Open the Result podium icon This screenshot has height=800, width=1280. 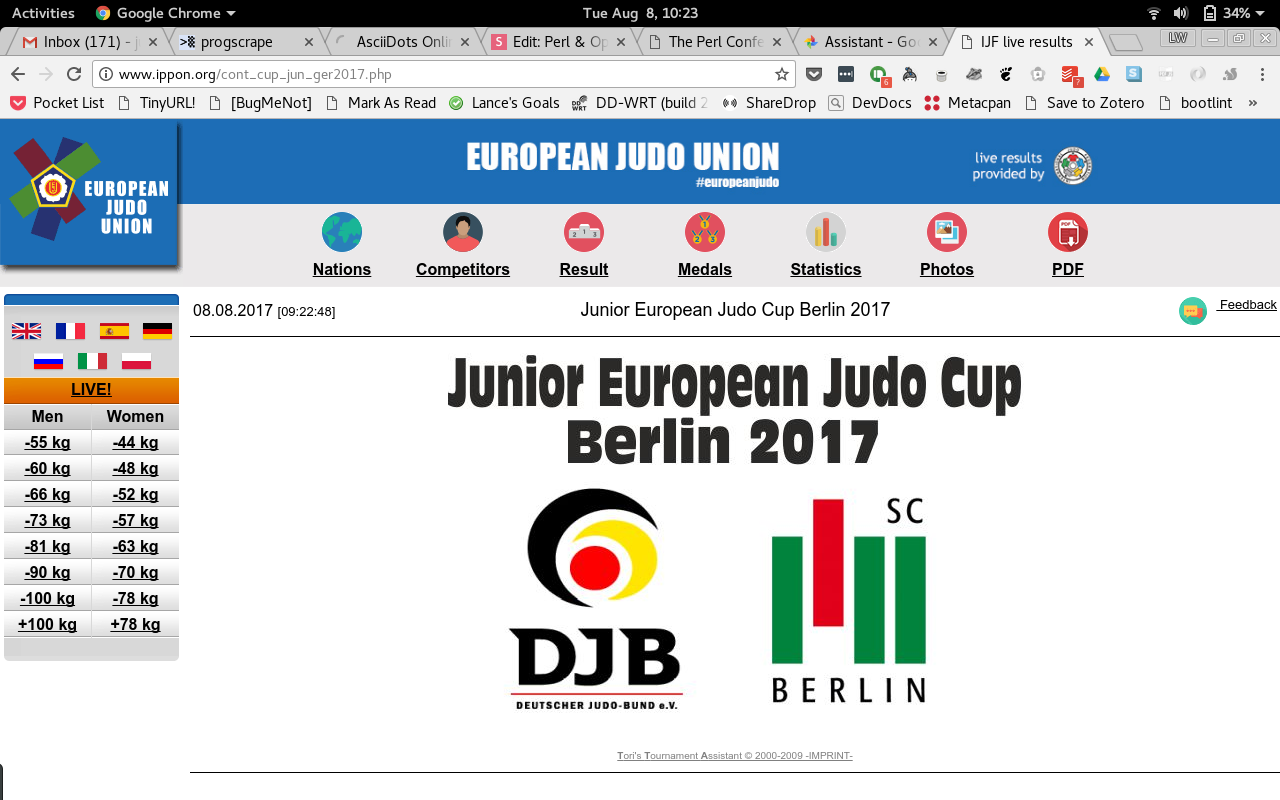(584, 232)
